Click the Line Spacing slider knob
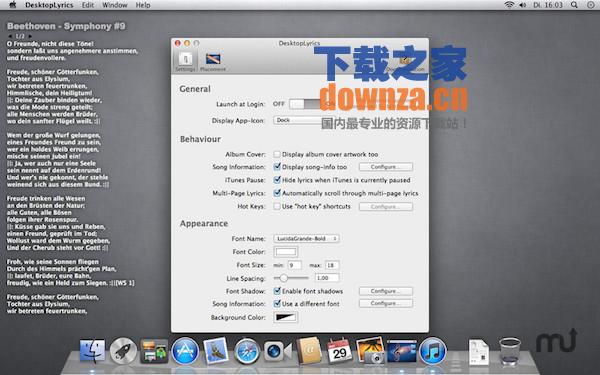Screen dimensions: 600x375 (x=284, y=278)
